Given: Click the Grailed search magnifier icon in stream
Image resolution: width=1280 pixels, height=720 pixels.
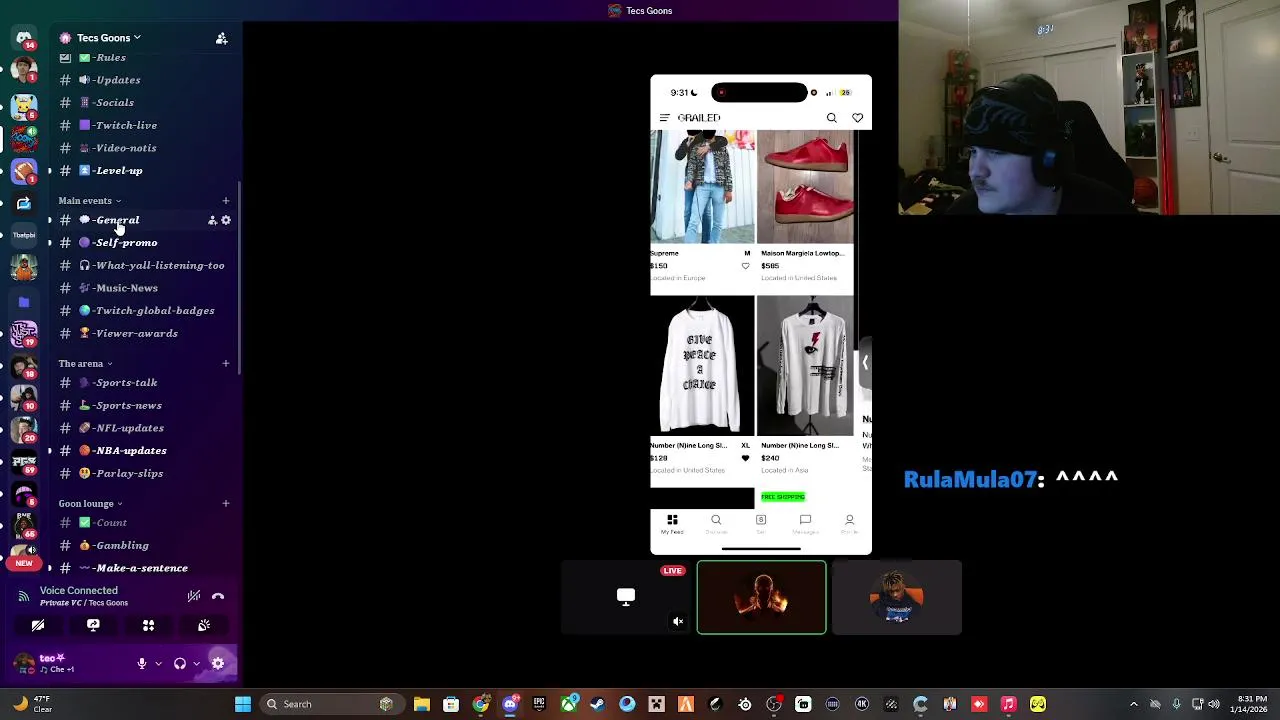Looking at the screenshot, I should [x=832, y=118].
